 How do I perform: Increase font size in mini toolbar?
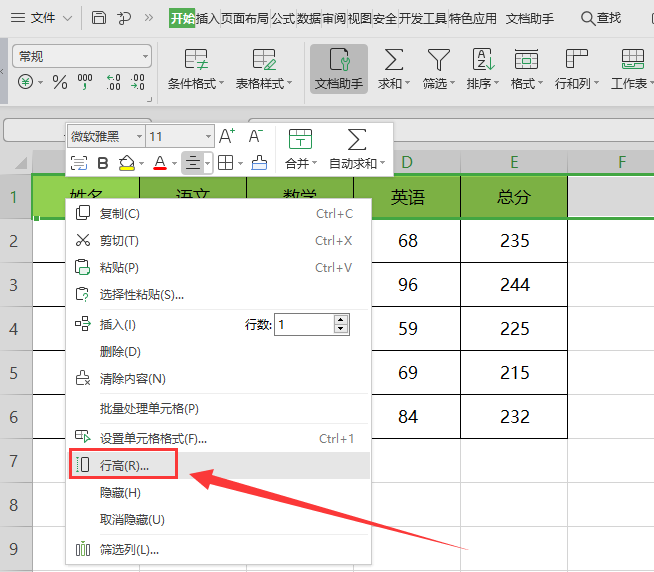[x=227, y=137]
